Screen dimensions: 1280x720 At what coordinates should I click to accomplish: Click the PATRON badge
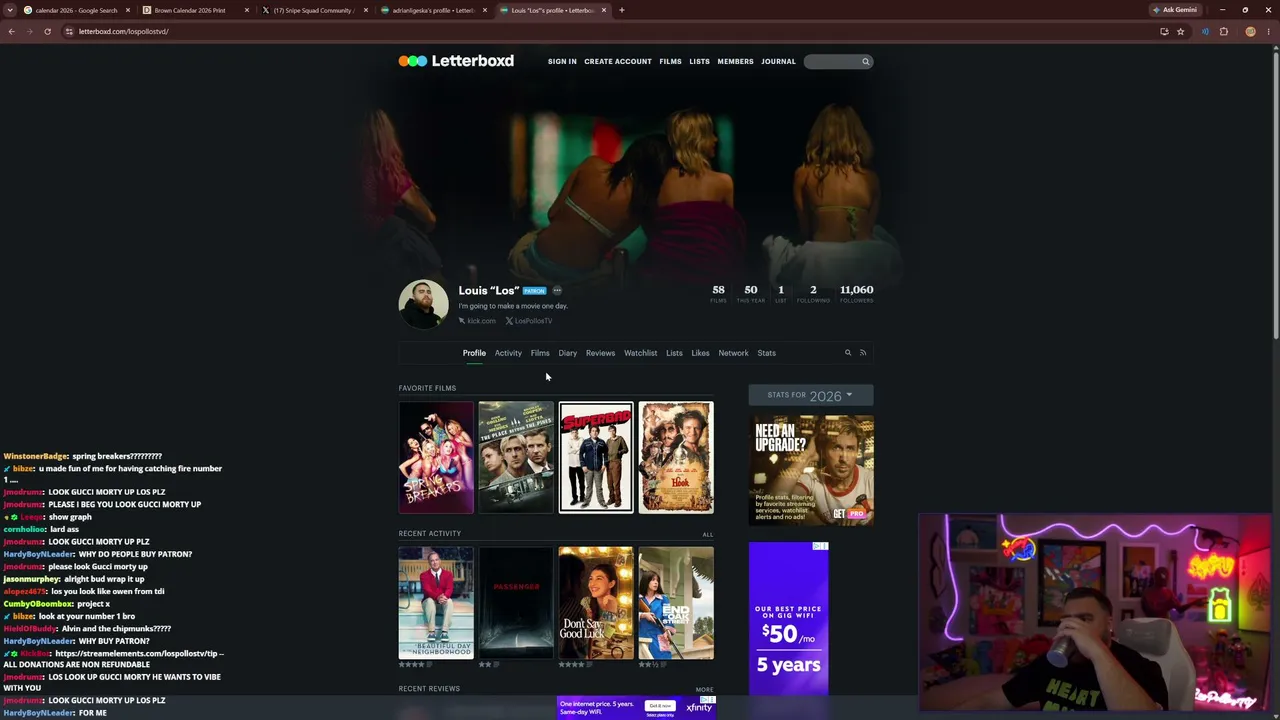[534, 291]
